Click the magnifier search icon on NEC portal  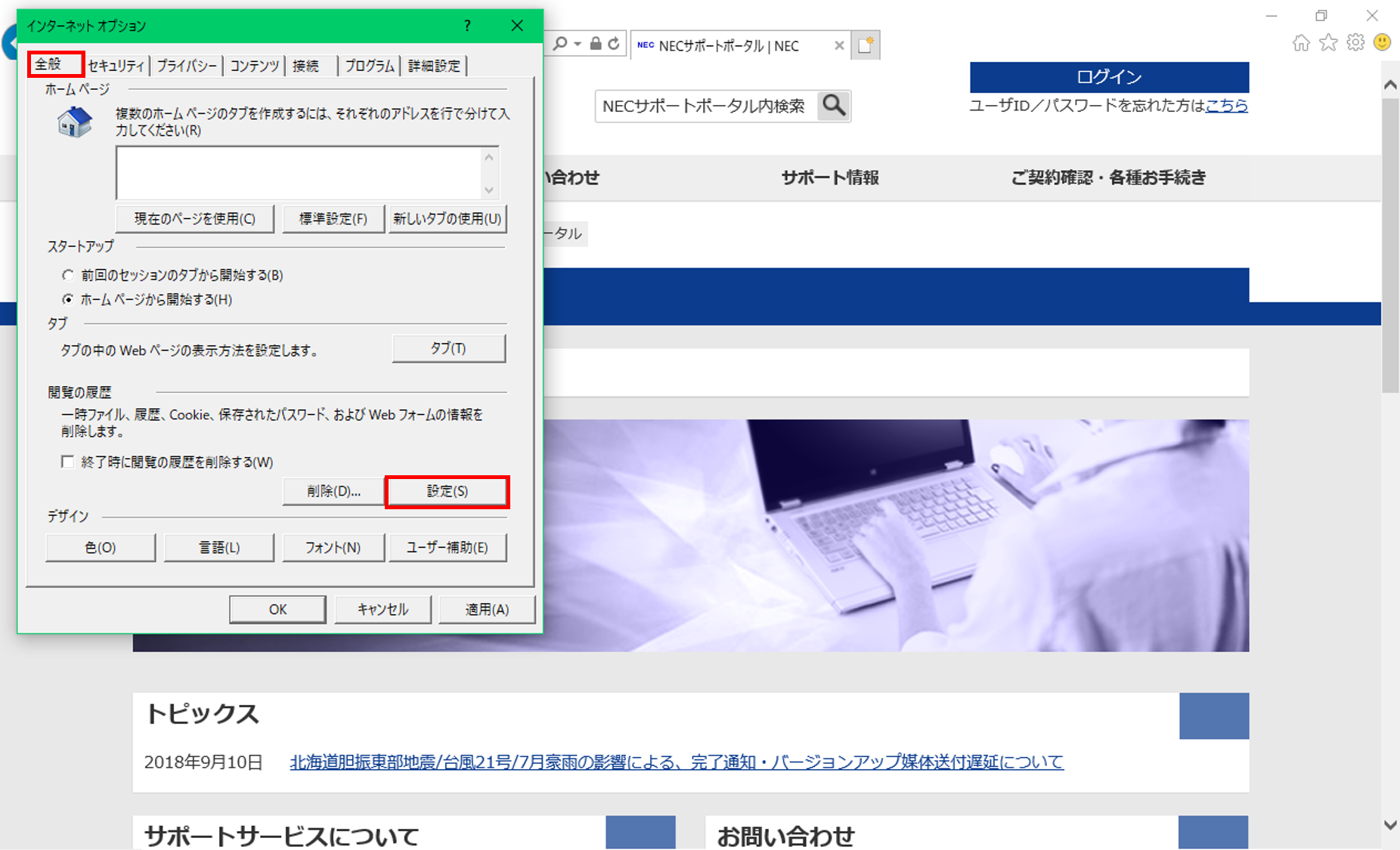(x=834, y=106)
